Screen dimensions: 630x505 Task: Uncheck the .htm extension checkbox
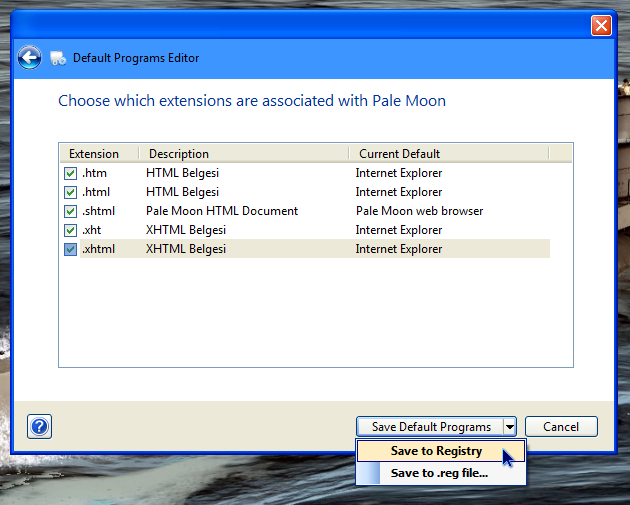[x=70, y=173]
